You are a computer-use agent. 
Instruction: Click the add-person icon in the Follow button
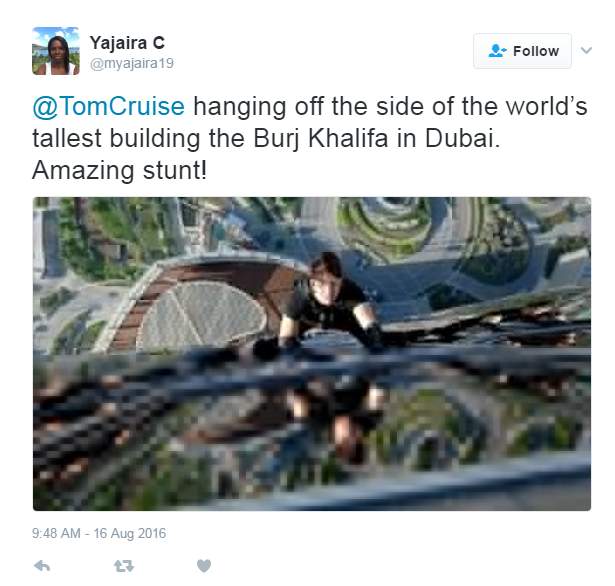point(497,51)
